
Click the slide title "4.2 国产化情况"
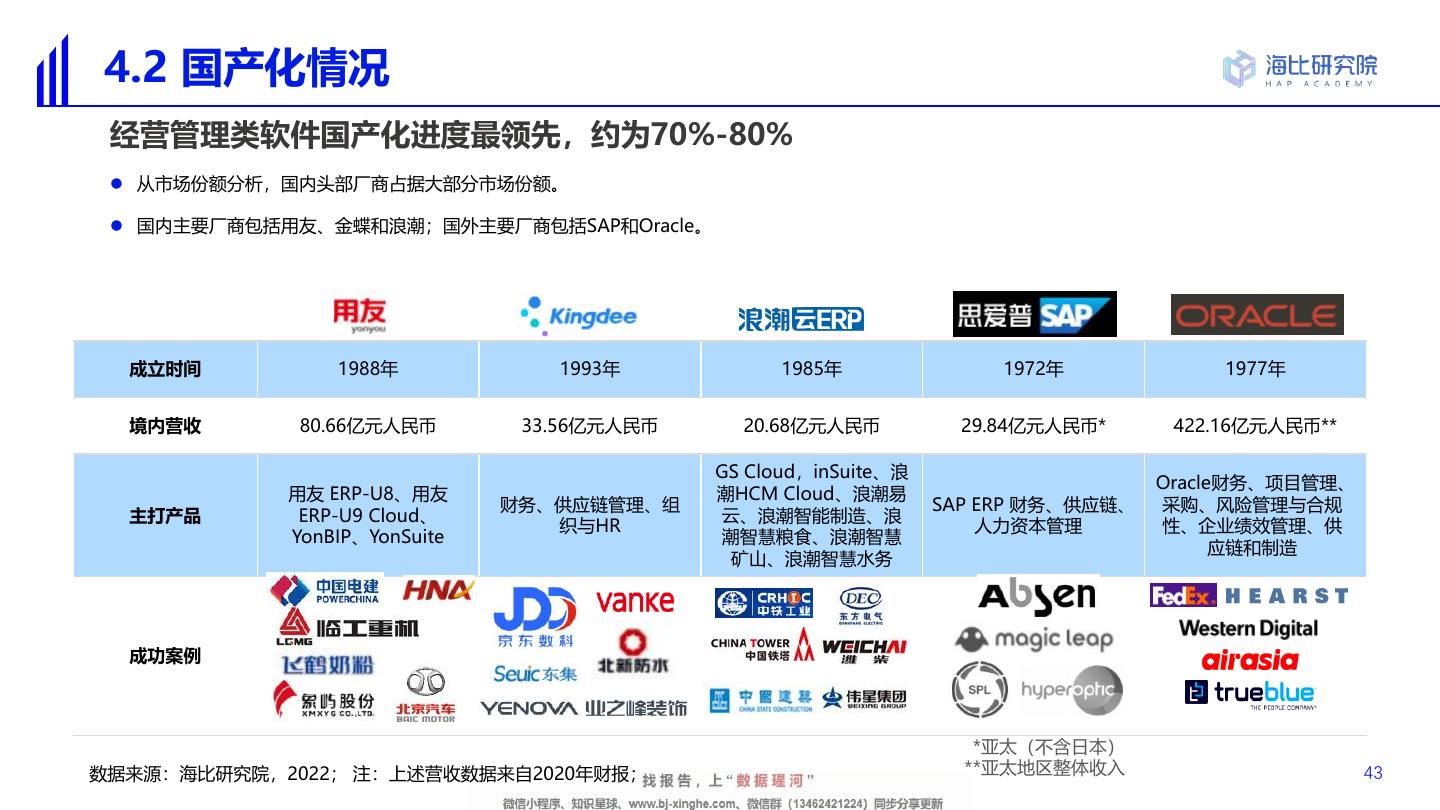pos(246,68)
